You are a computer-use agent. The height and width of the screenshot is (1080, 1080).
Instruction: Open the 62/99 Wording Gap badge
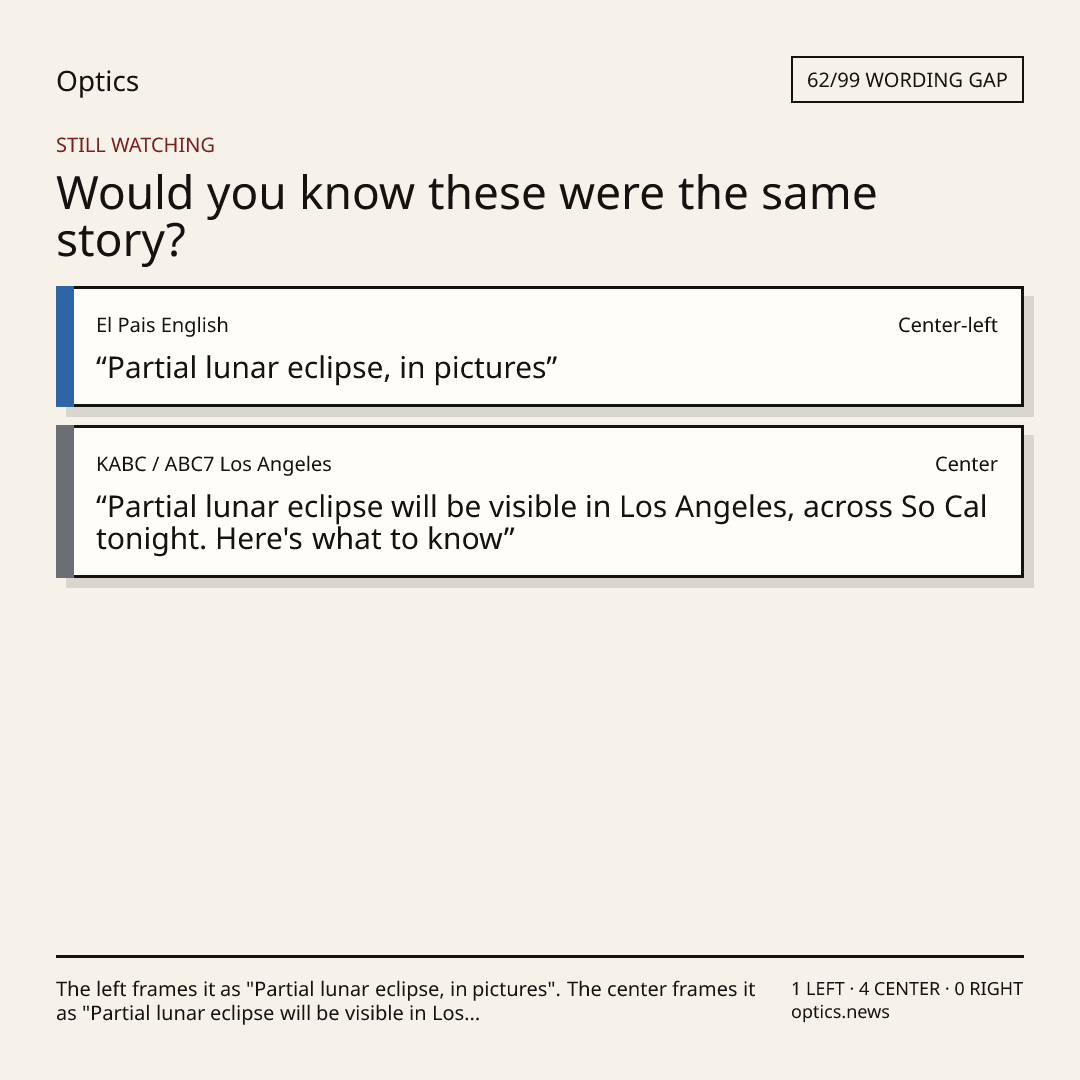click(907, 80)
